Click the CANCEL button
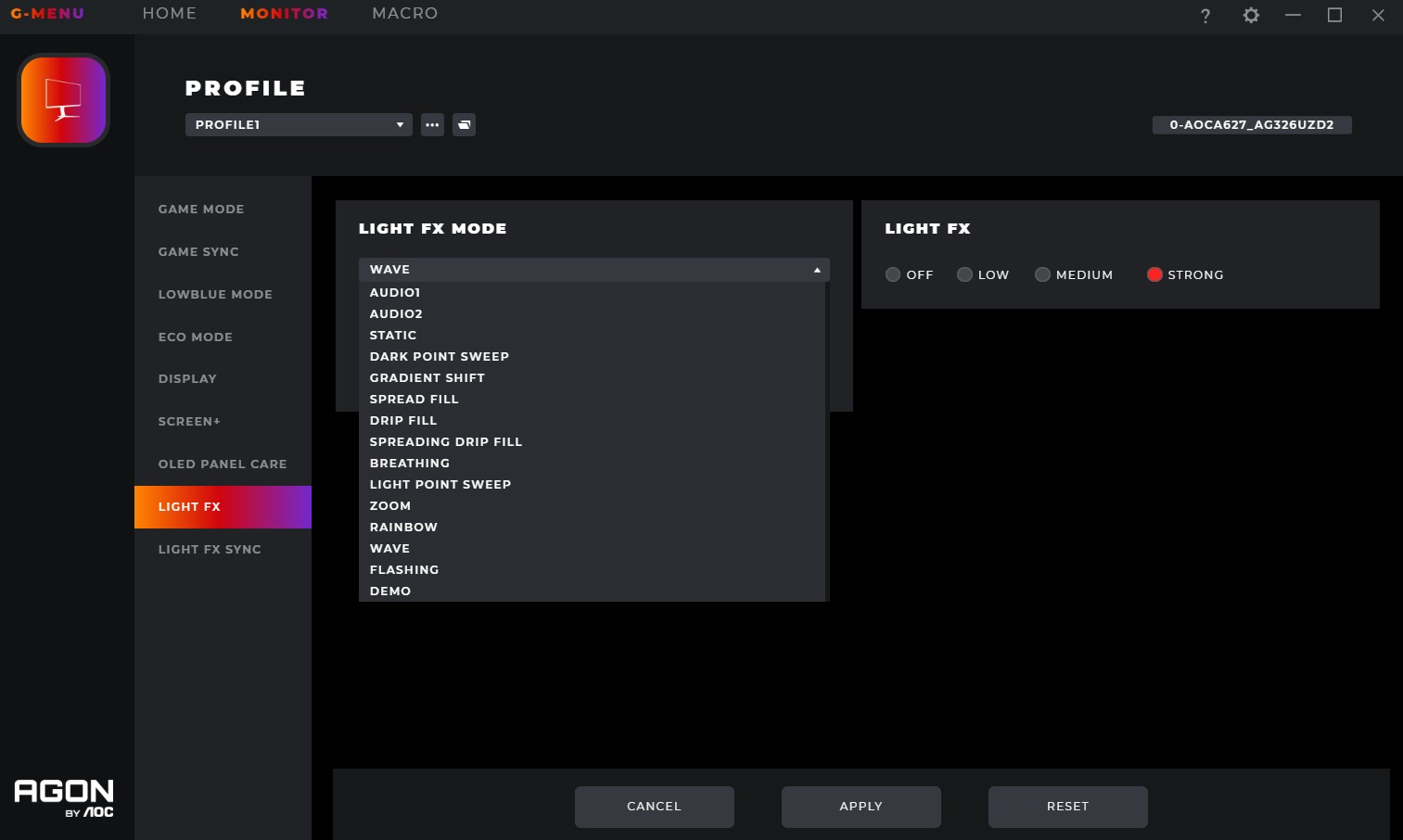This screenshot has height=840, width=1403. coord(655,807)
